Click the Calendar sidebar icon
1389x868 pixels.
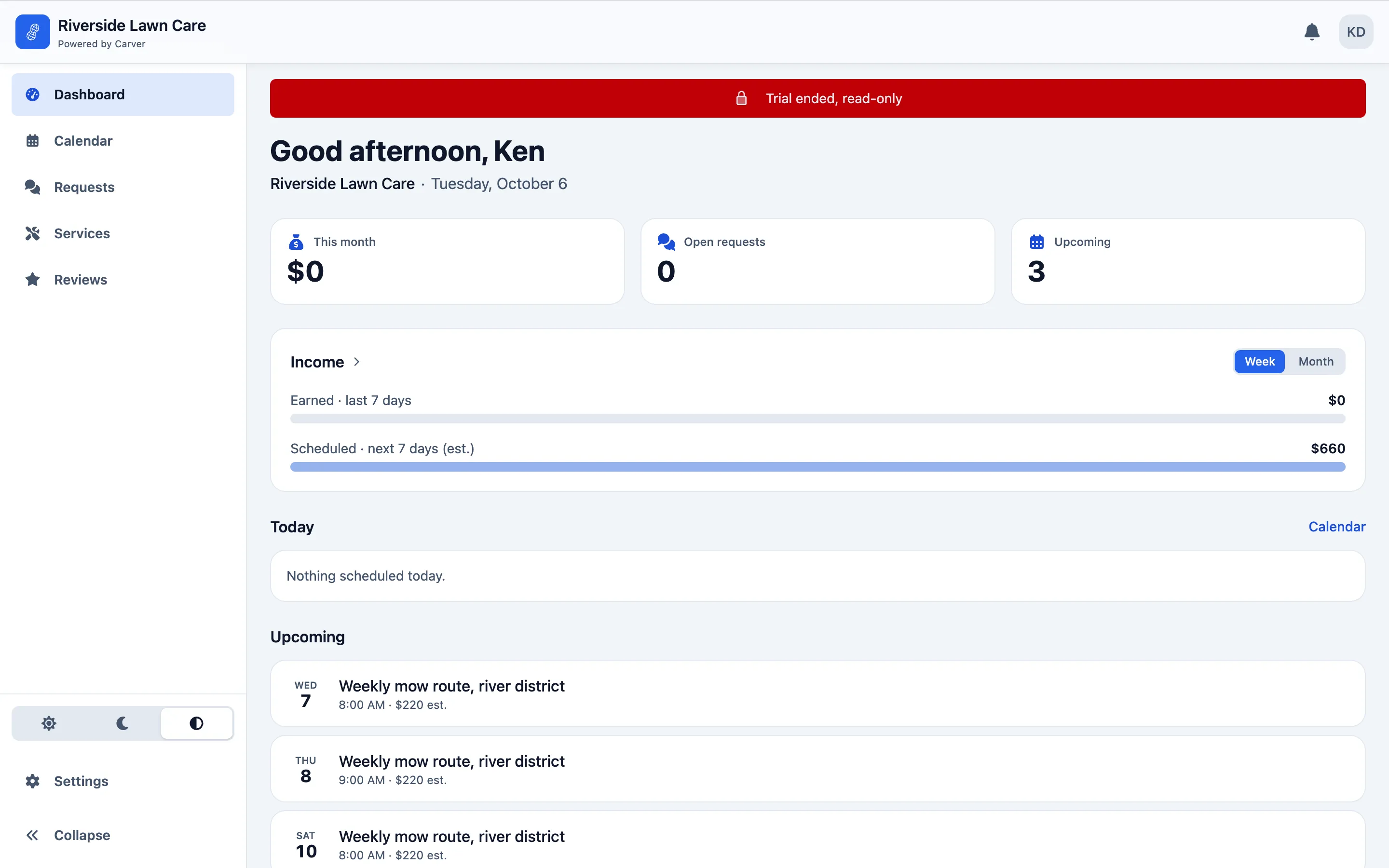click(33, 141)
